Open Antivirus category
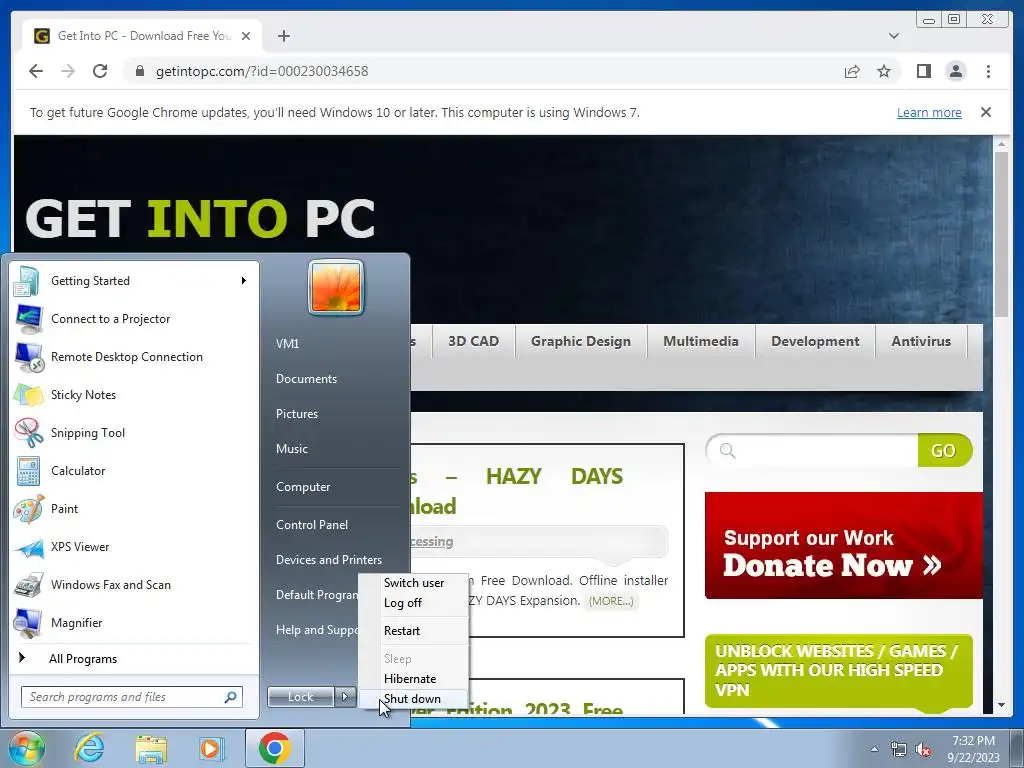This screenshot has width=1024, height=768. click(921, 342)
